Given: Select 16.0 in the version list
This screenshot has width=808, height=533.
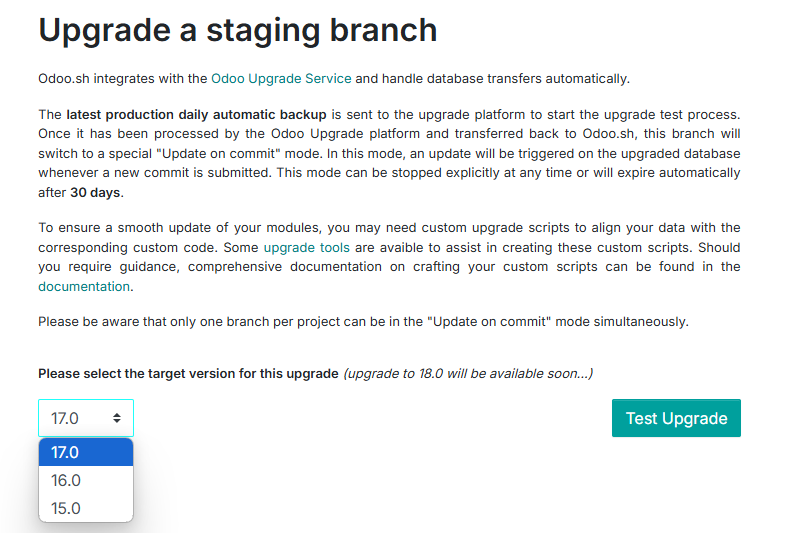Looking at the screenshot, I should tap(85, 480).
